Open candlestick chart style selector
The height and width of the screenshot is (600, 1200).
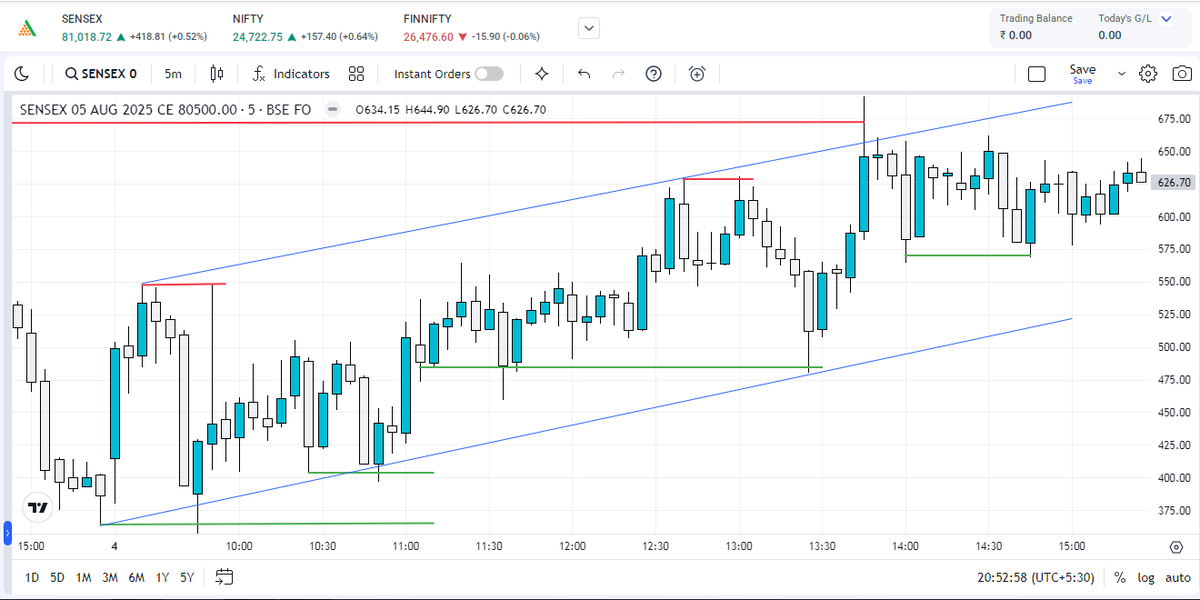[x=217, y=74]
